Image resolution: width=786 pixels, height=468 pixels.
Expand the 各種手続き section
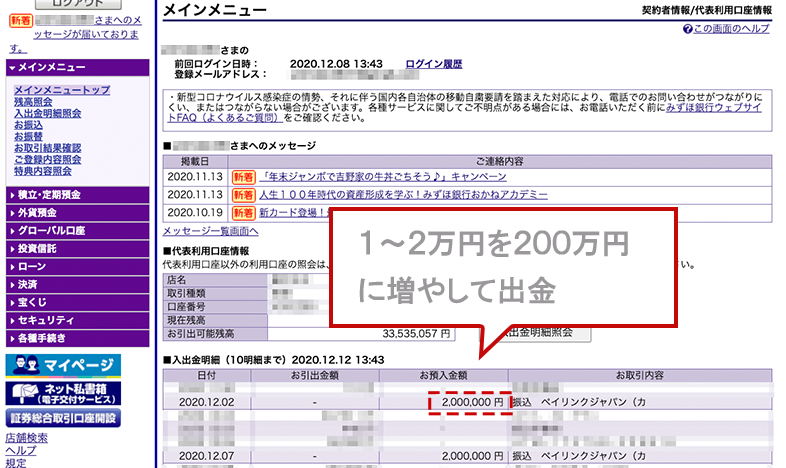coord(78,338)
